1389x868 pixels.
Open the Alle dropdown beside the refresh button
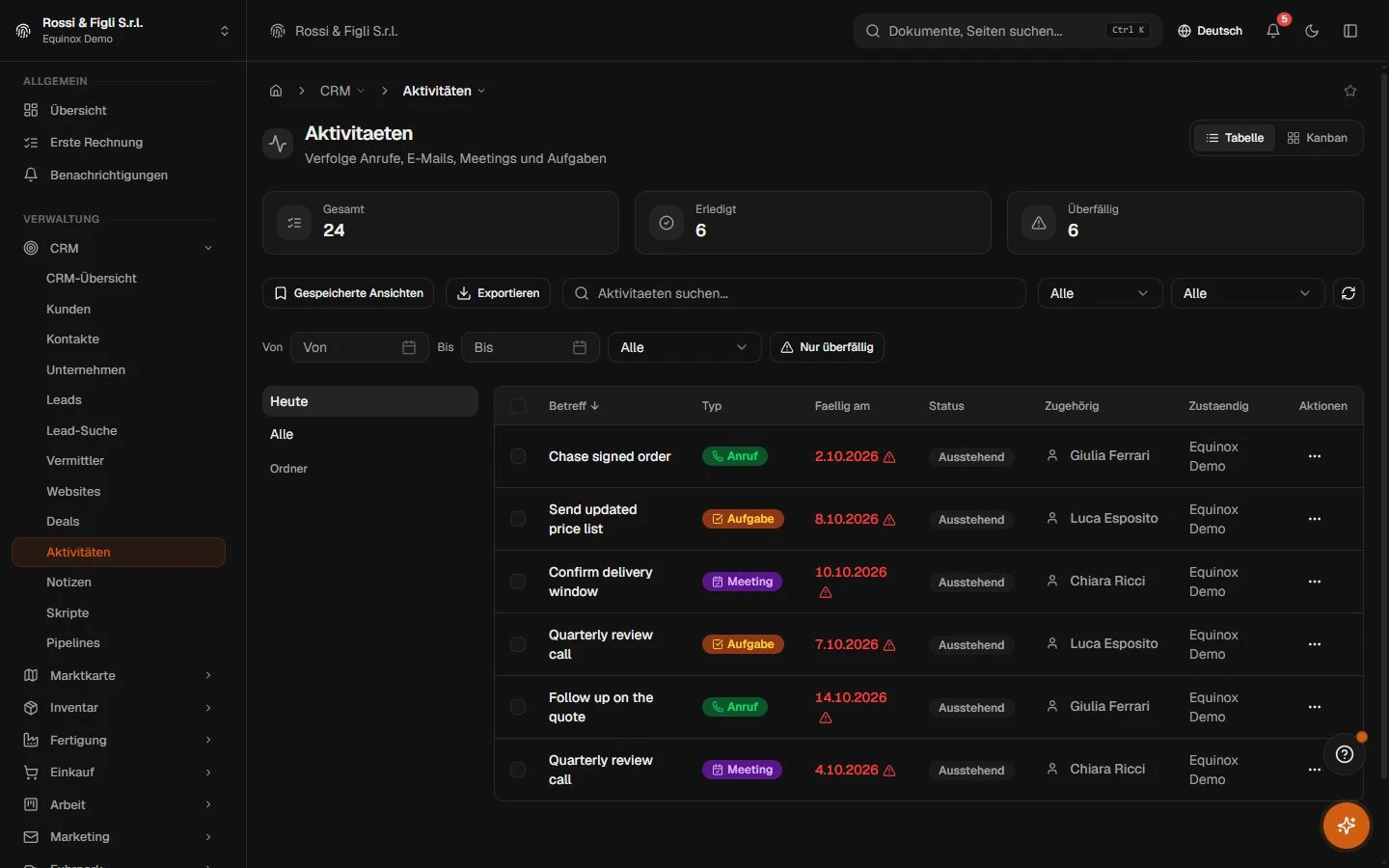1247,293
